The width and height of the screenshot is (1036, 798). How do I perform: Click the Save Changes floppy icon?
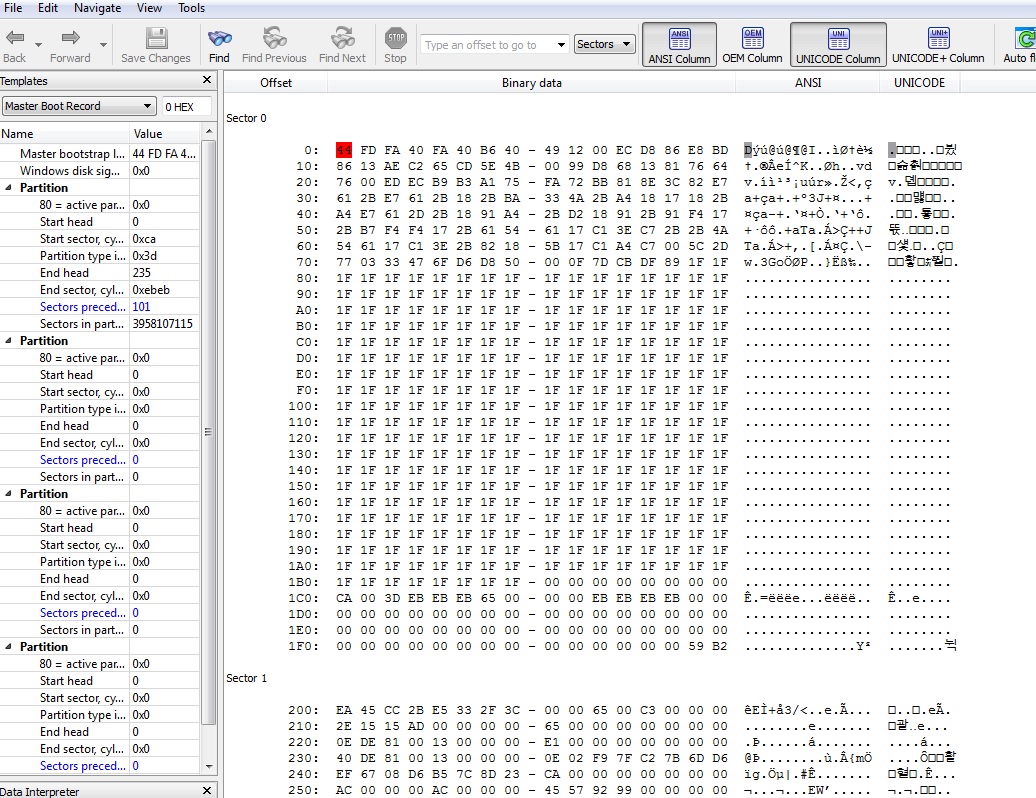click(156, 38)
